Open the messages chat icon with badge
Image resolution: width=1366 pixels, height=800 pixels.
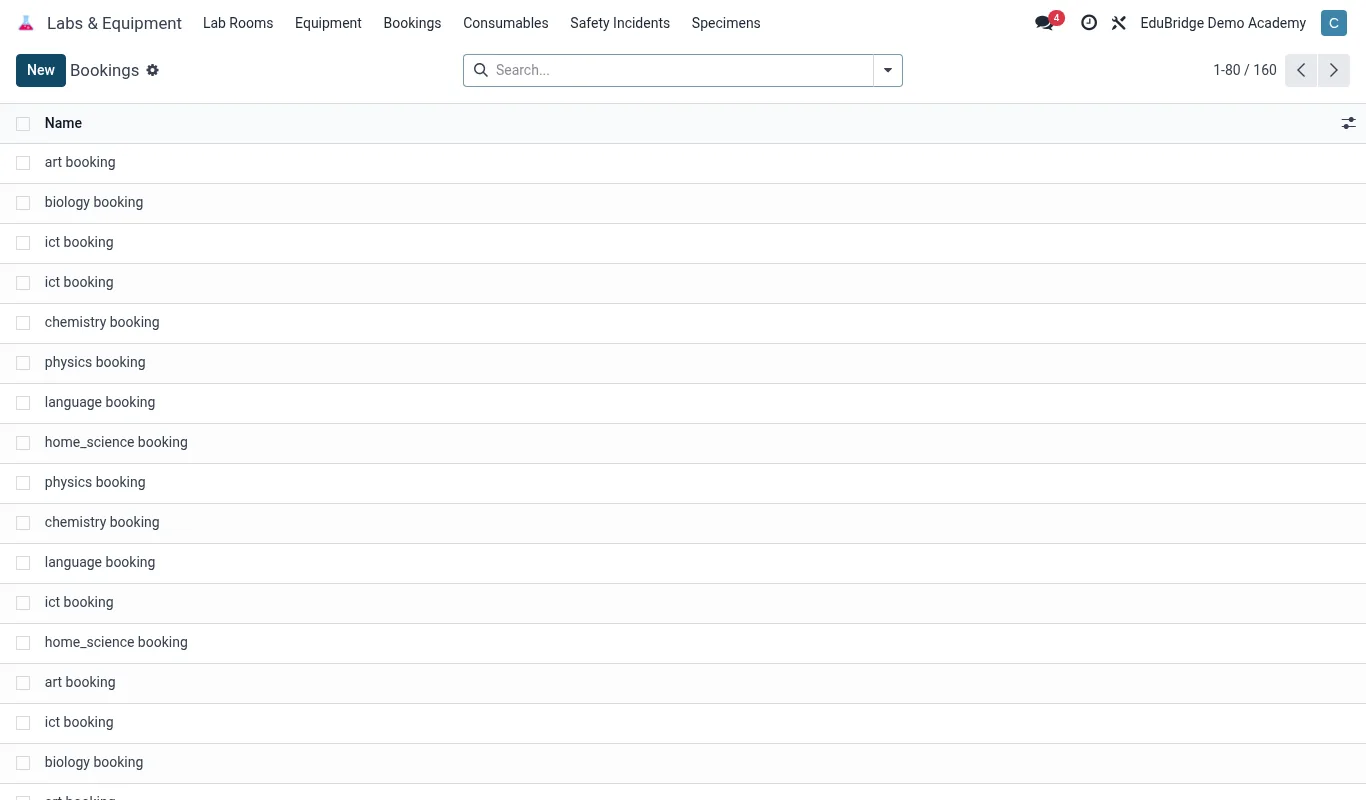coord(1048,22)
